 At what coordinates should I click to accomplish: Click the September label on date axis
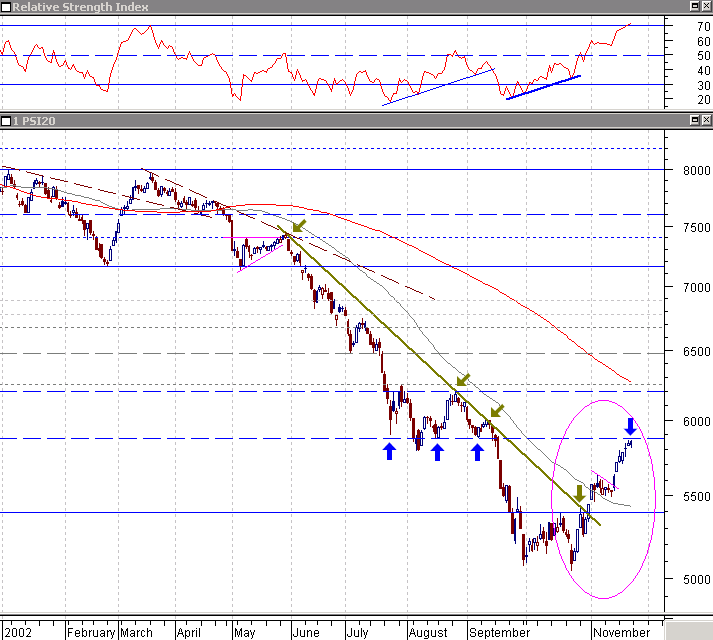pyautogui.click(x=499, y=633)
